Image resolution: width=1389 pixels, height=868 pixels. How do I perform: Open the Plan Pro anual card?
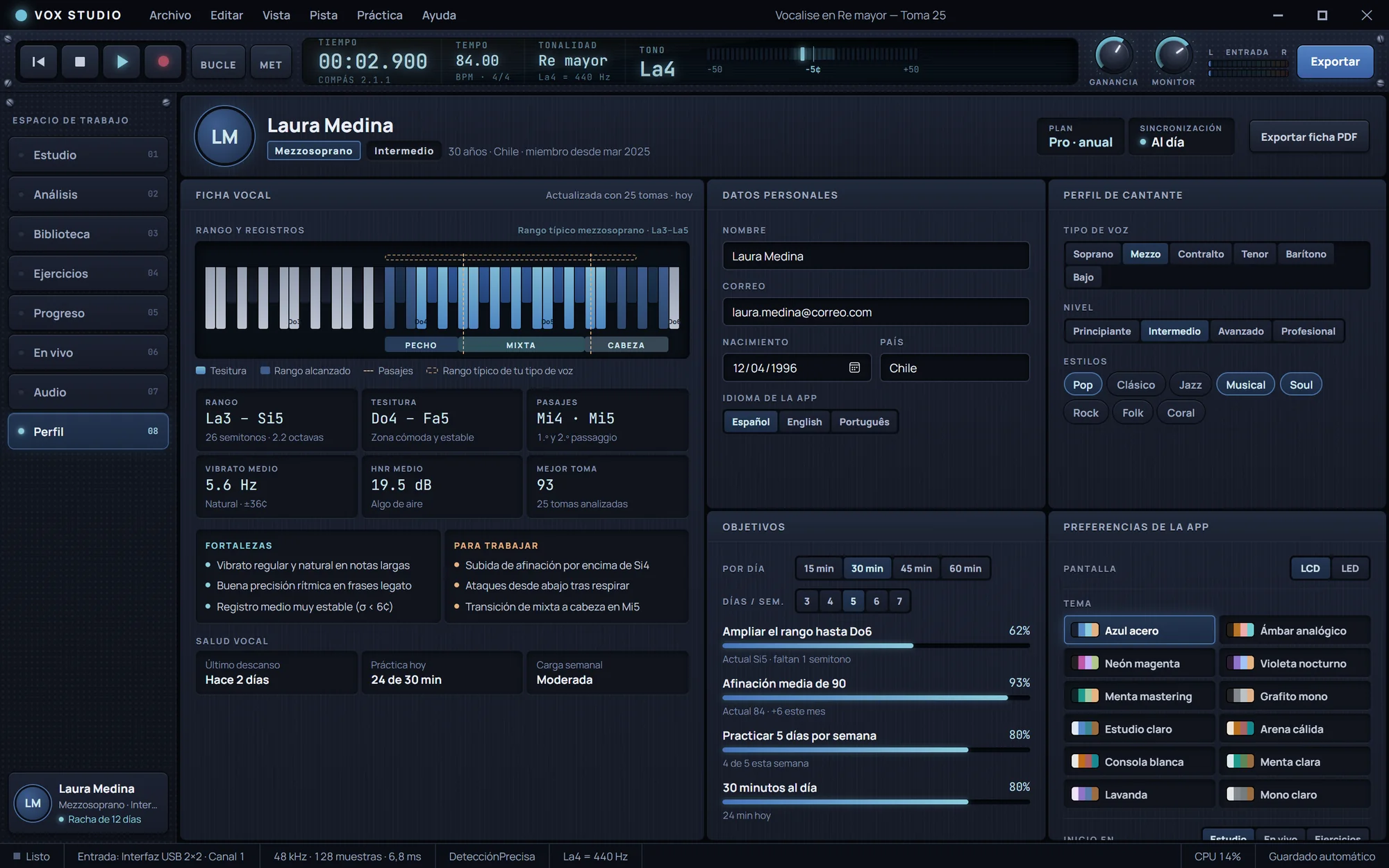(1080, 137)
